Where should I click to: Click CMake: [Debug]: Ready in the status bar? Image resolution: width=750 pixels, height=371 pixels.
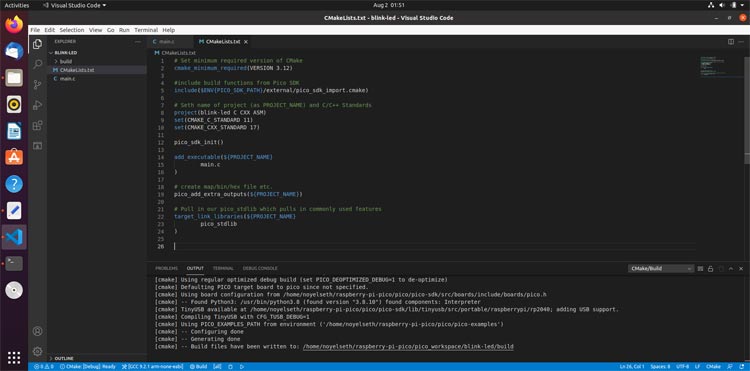tap(88, 367)
